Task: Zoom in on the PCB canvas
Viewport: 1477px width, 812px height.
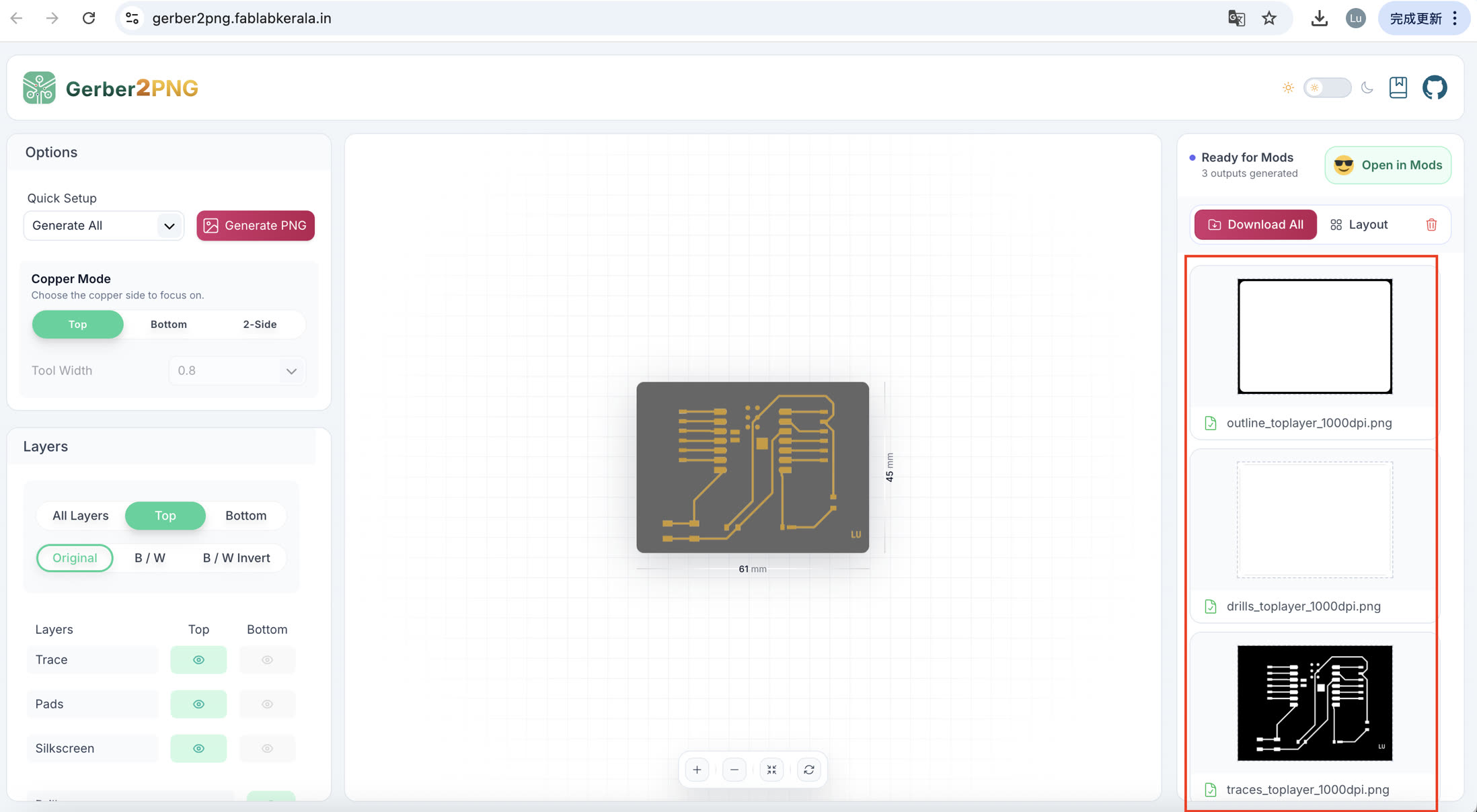Action: point(697,770)
